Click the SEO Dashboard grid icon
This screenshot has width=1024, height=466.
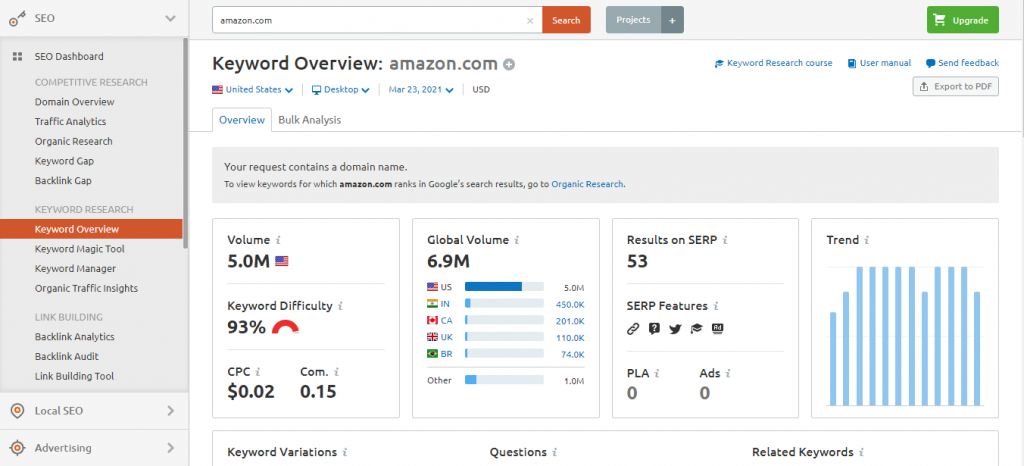pyautogui.click(x=18, y=57)
